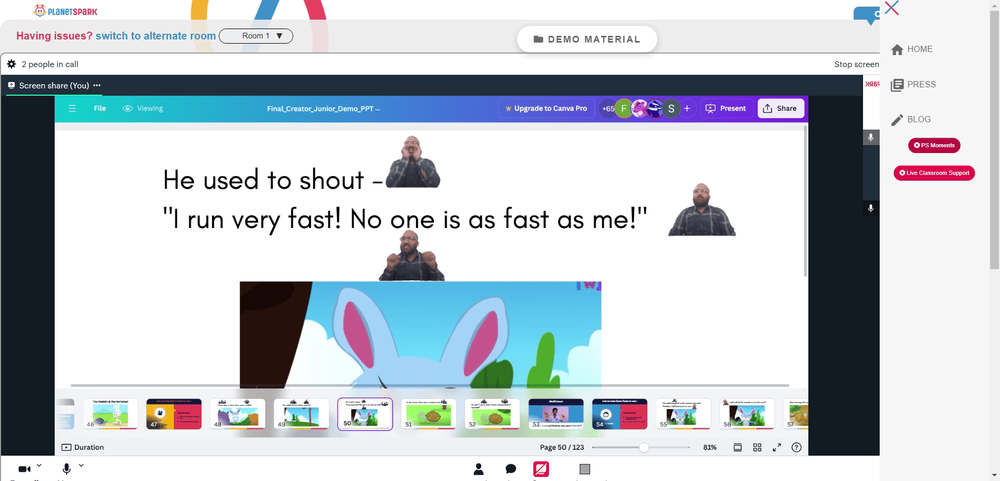Select slide thumbnail 52
Image resolution: width=1000 pixels, height=481 pixels.
[x=492, y=414]
